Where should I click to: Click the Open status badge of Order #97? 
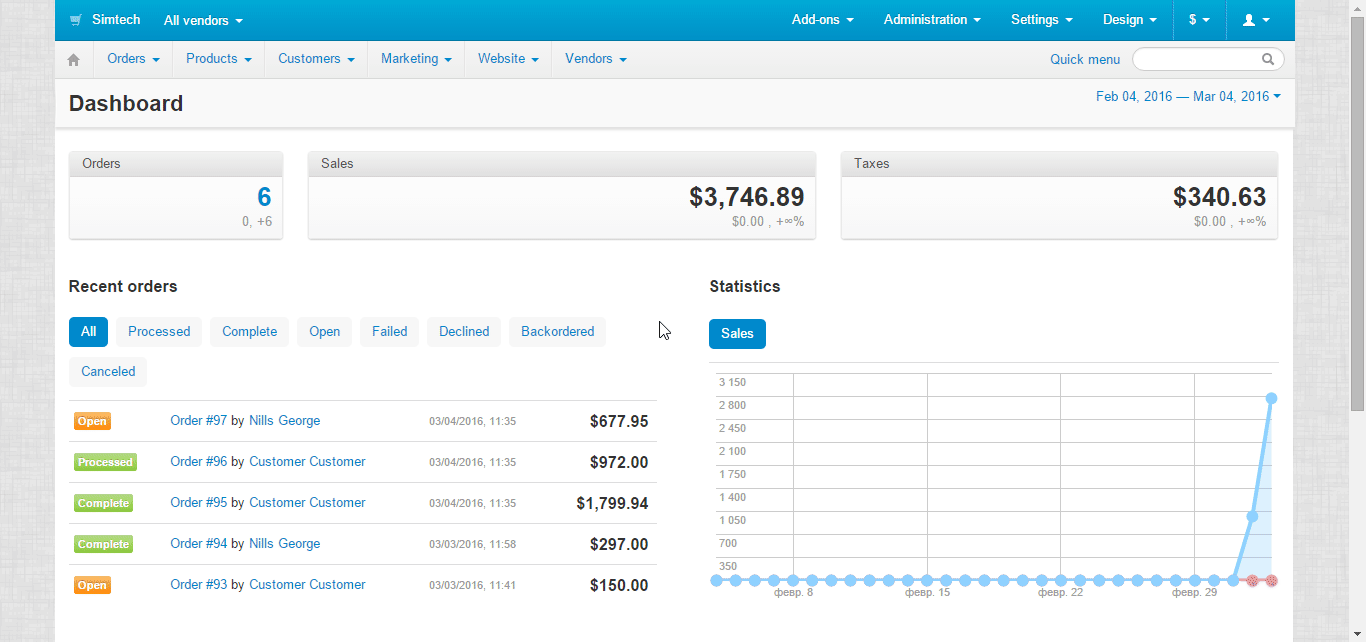click(x=92, y=422)
